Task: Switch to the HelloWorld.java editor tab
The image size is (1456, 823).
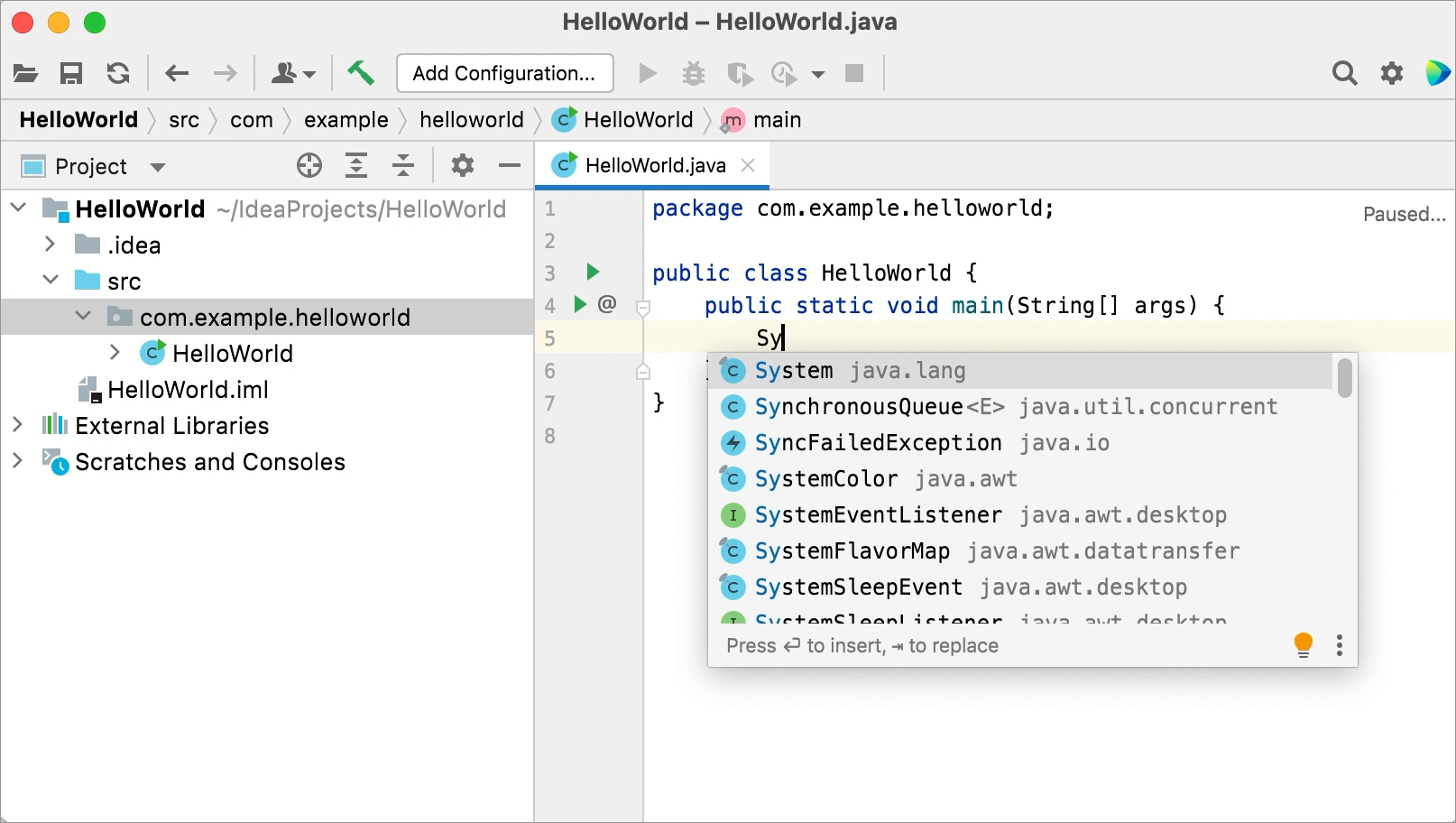Action: [652, 165]
